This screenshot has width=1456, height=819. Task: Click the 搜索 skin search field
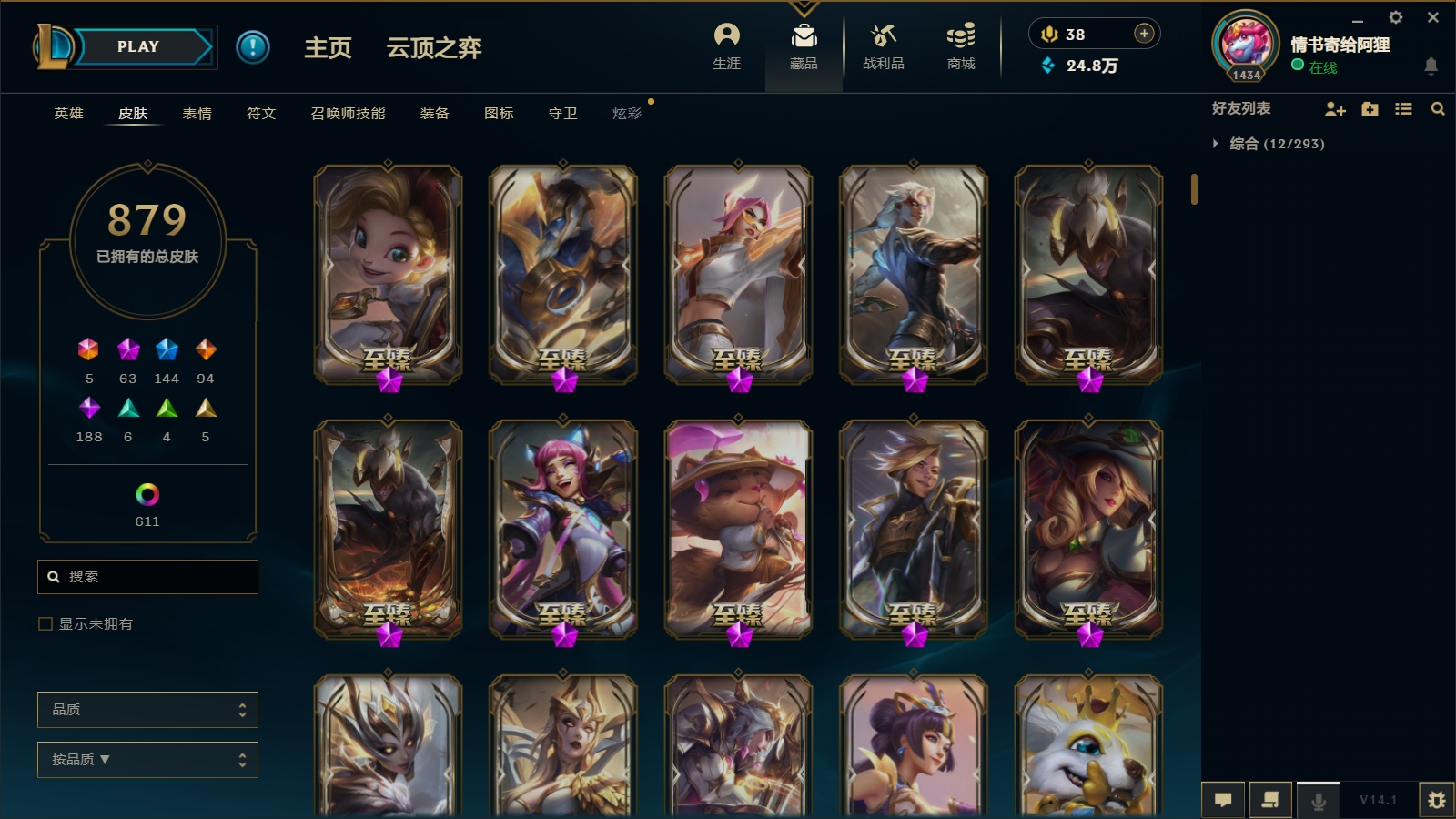click(x=147, y=577)
